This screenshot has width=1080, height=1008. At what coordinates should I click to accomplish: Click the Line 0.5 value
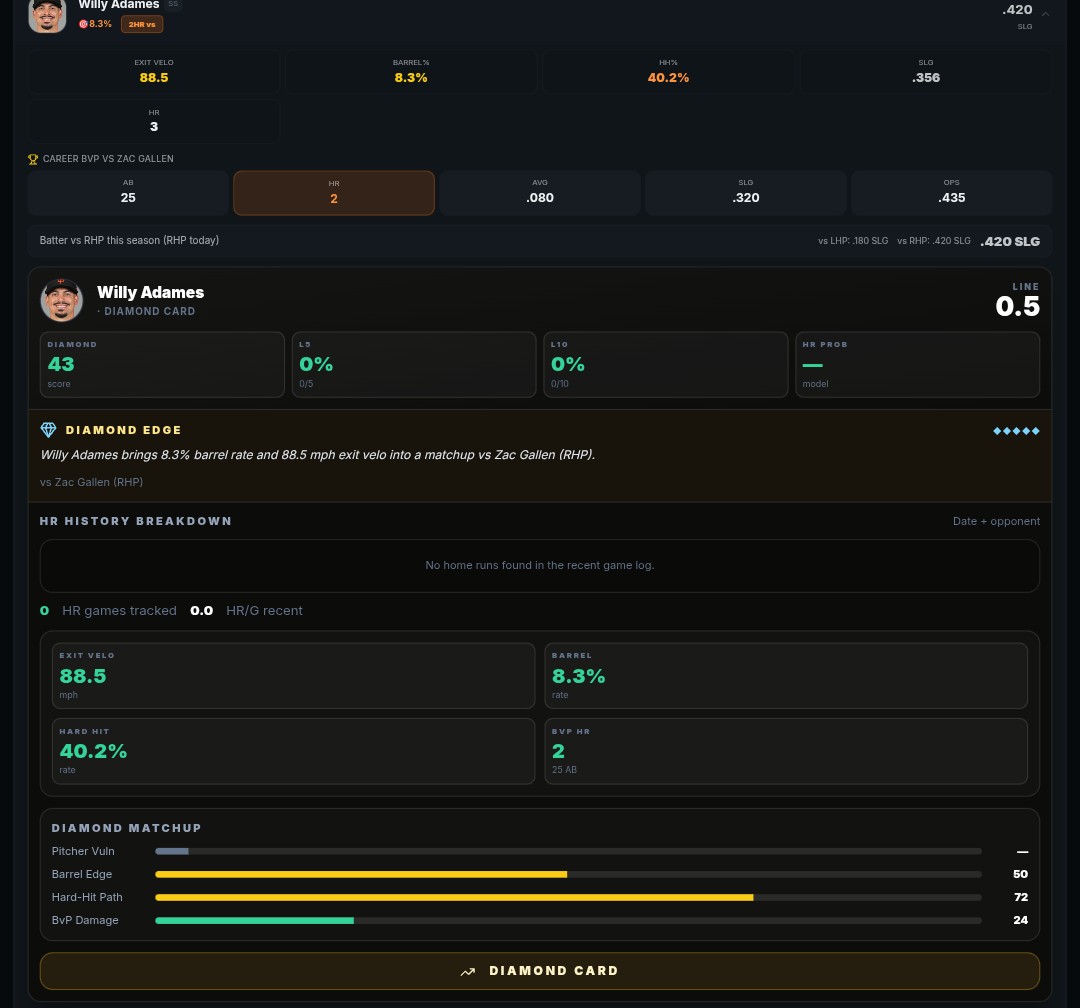click(1017, 307)
